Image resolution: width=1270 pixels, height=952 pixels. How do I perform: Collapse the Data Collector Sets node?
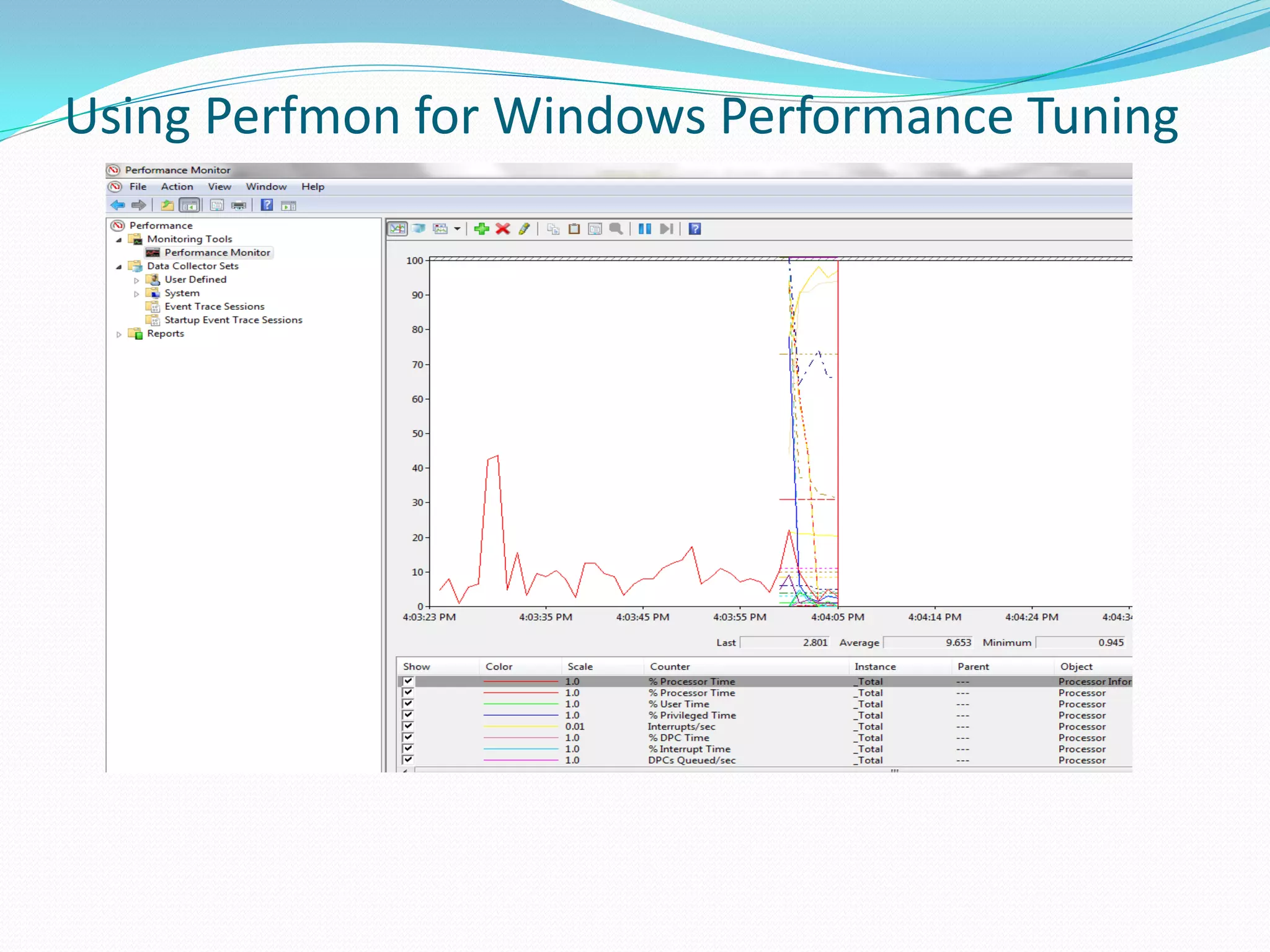pos(119,267)
